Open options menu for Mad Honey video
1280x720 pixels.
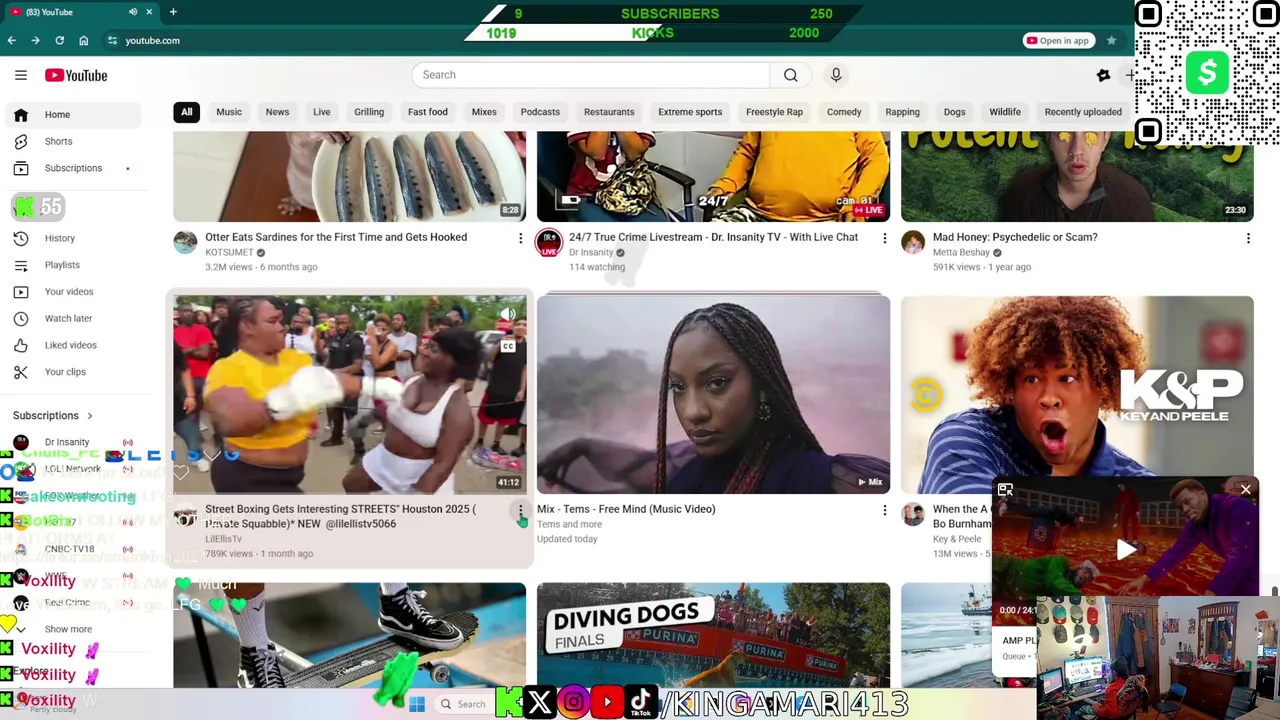pyautogui.click(x=1248, y=238)
